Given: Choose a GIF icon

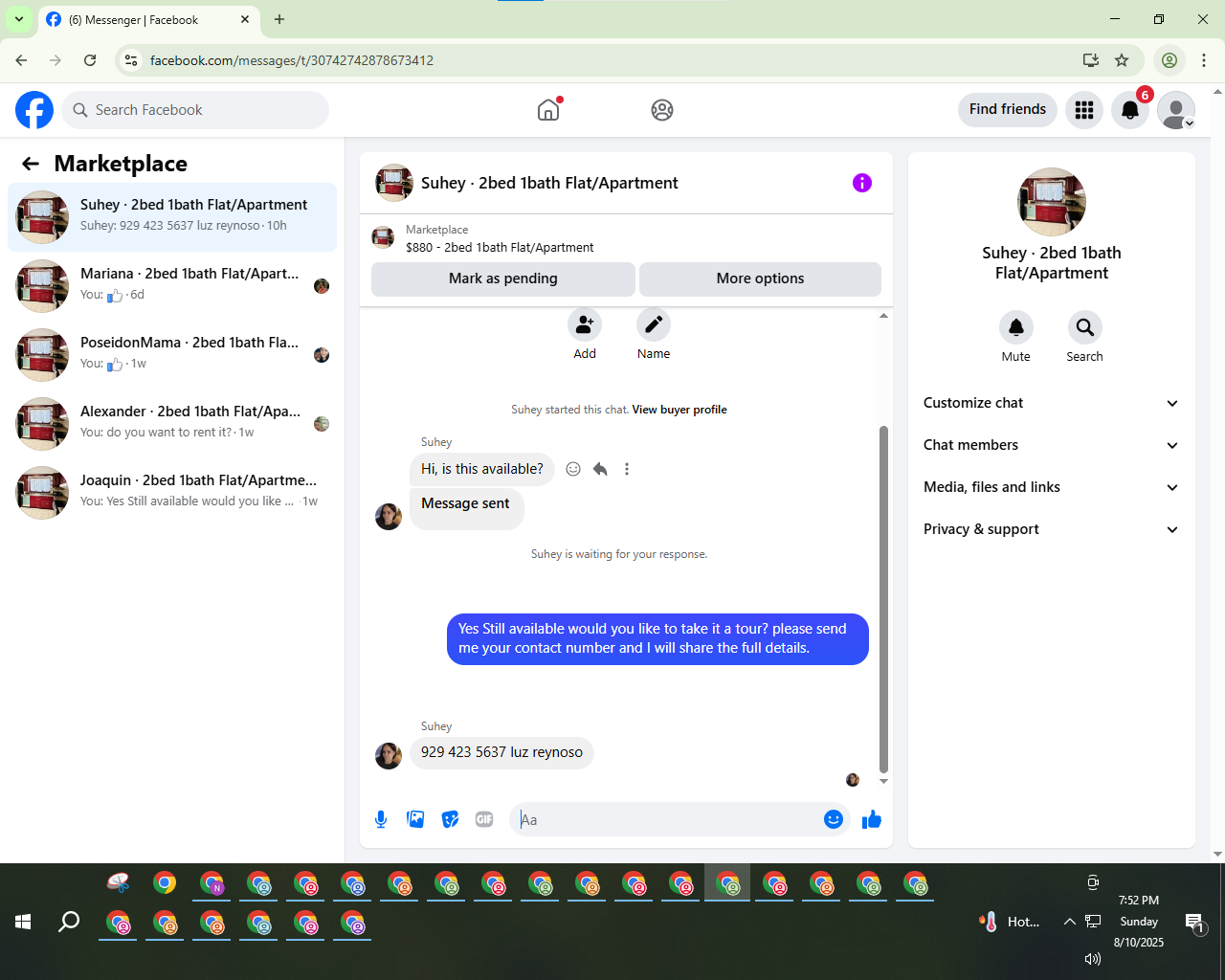Looking at the screenshot, I should point(484,819).
